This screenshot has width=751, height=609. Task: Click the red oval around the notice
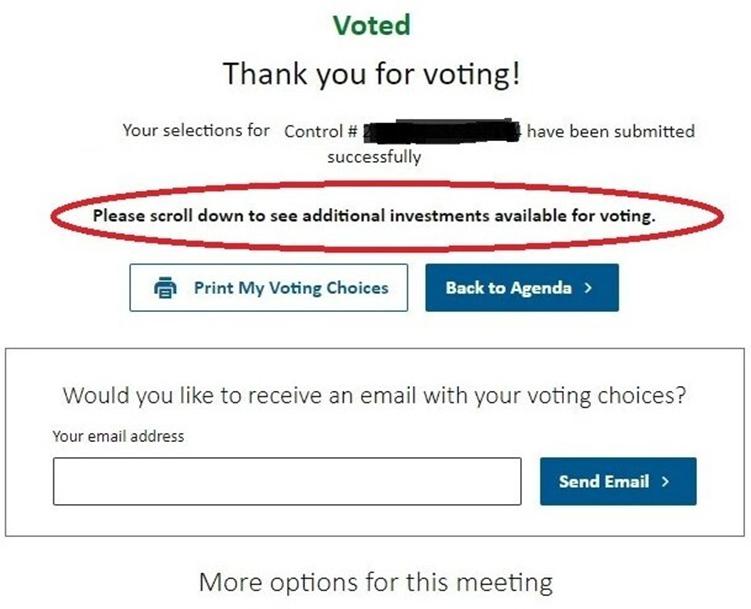pyautogui.click(x=60, y=216)
